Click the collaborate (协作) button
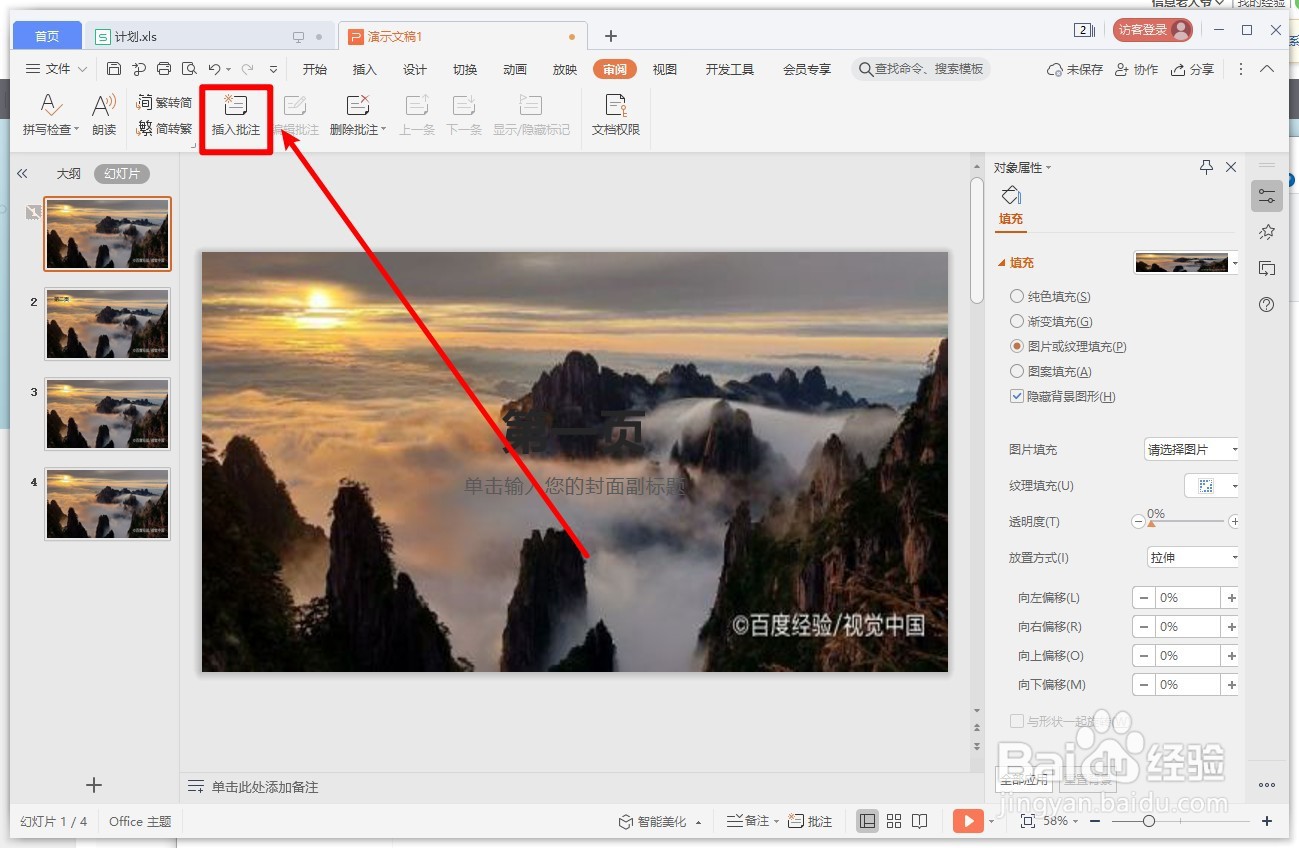1299x848 pixels. click(1137, 69)
